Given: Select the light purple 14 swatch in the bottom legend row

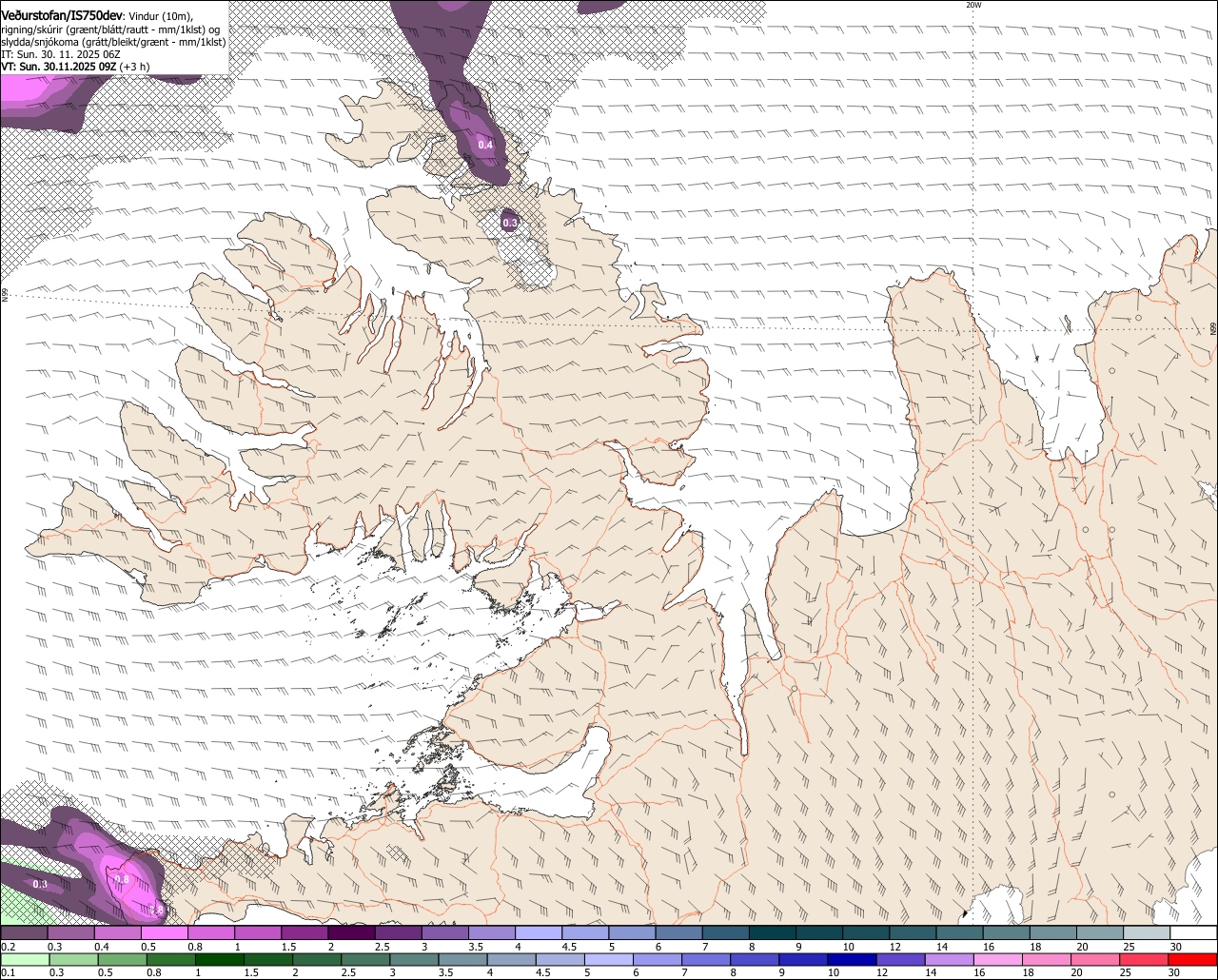Looking at the screenshot, I should point(949,959).
